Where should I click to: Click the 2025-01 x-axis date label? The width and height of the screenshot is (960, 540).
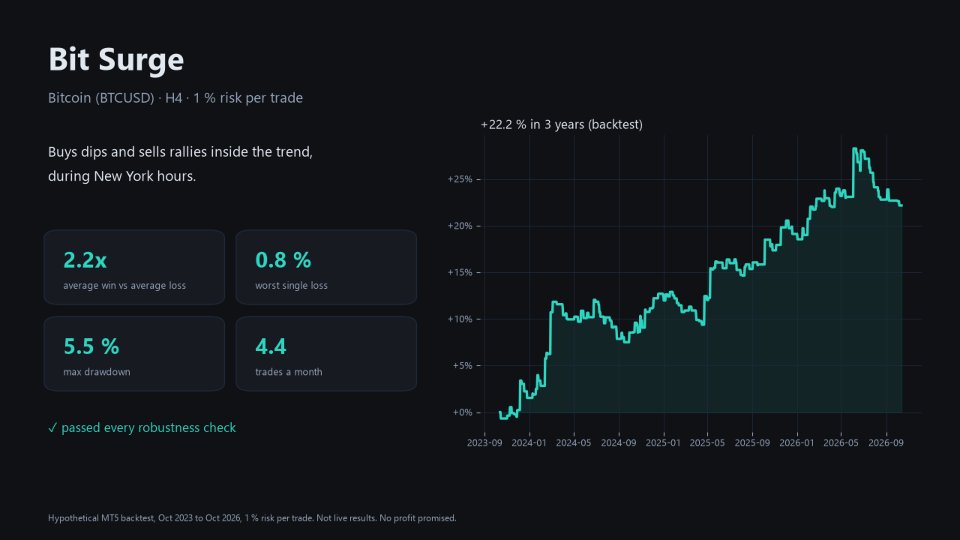tap(663, 443)
